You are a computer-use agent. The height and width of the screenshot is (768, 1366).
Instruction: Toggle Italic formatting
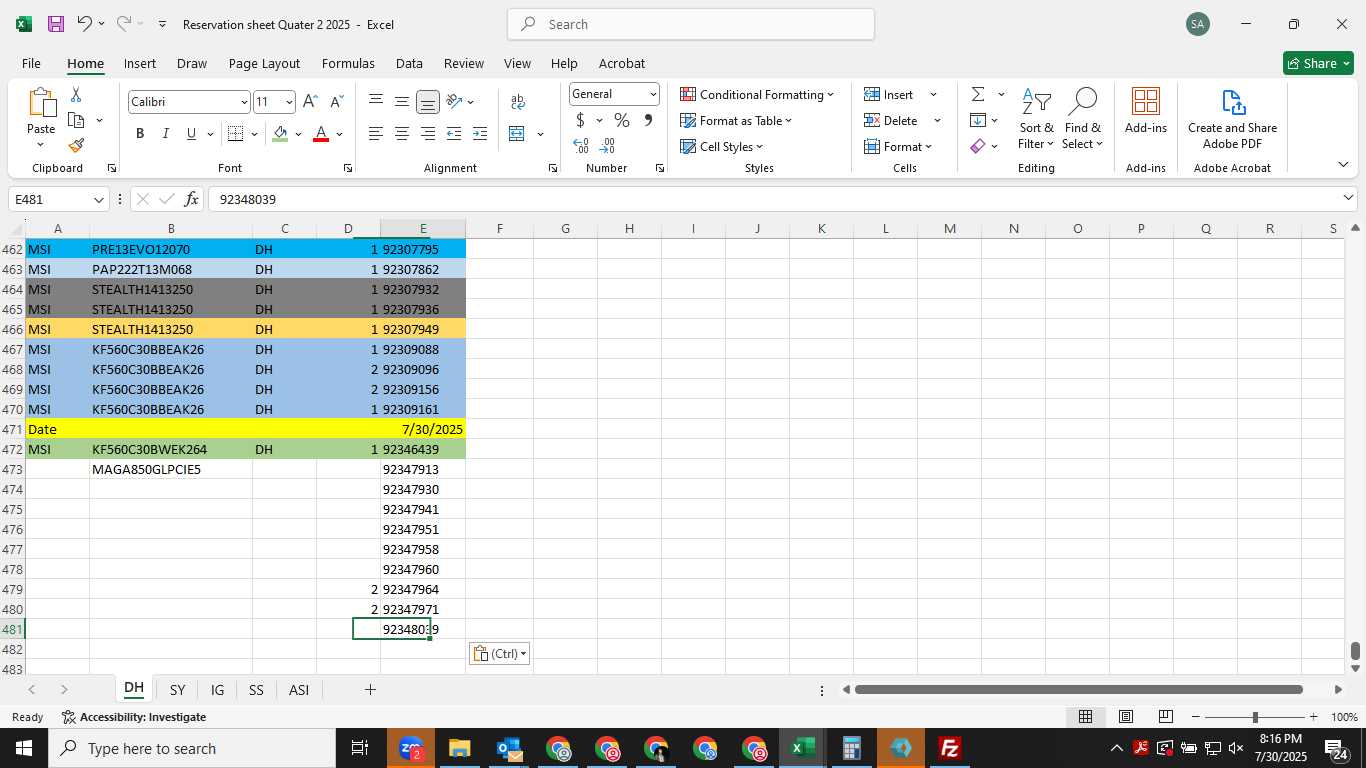tap(166, 134)
